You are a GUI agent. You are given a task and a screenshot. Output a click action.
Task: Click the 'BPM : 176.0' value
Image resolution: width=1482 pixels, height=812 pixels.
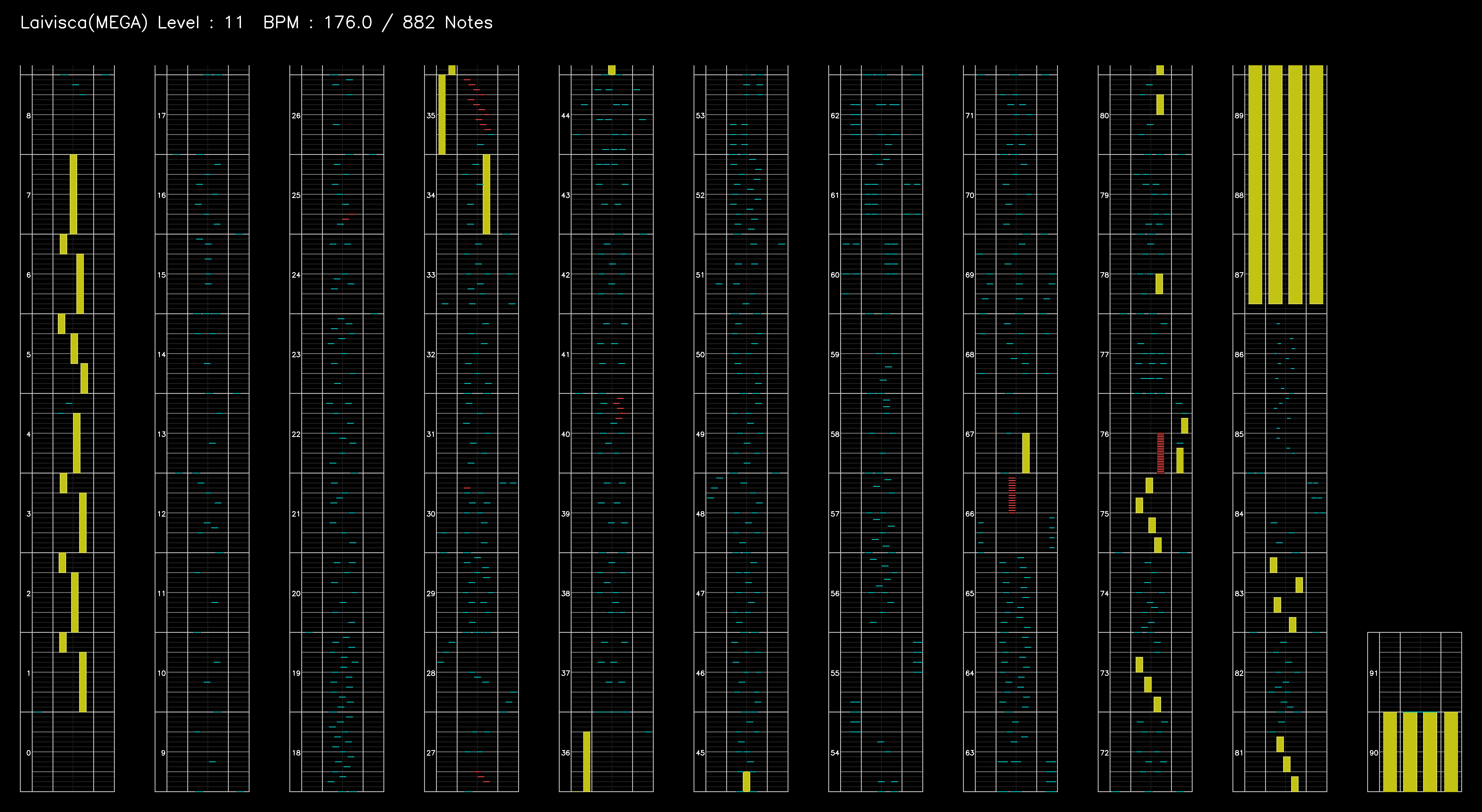pyautogui.click(x=318, y=23)
